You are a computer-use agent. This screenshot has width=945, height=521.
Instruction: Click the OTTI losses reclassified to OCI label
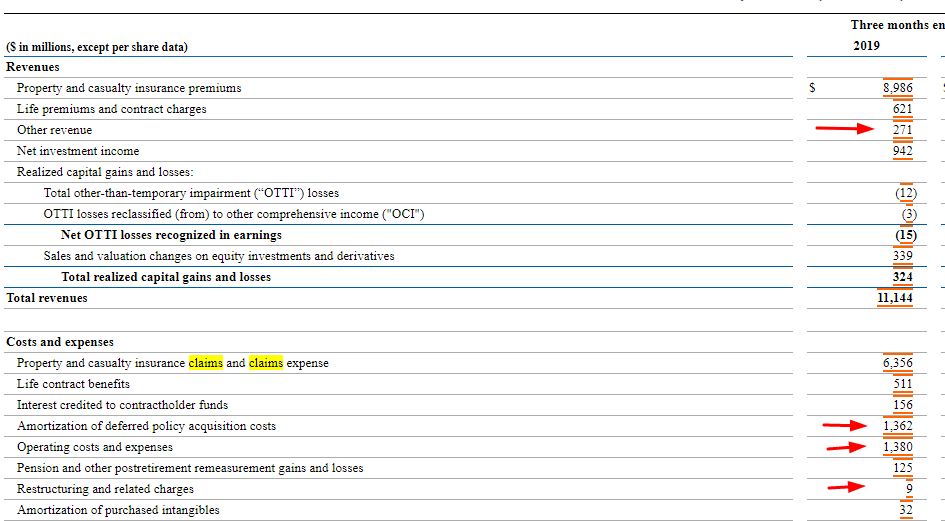234,214
